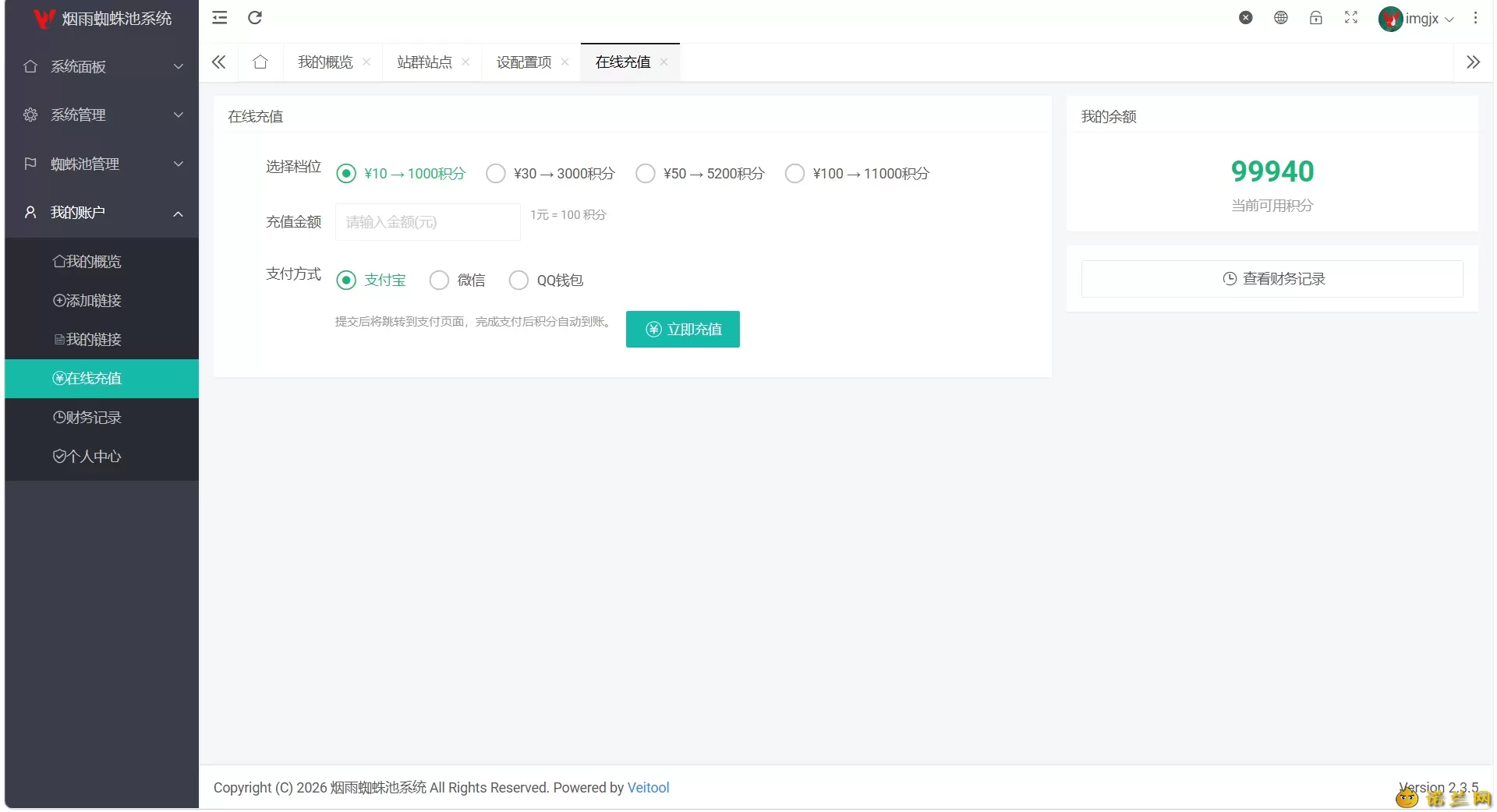Click the 烟雨蜘蛛池系统 logo
1497x812 pixels.
[x=102, y=19]
